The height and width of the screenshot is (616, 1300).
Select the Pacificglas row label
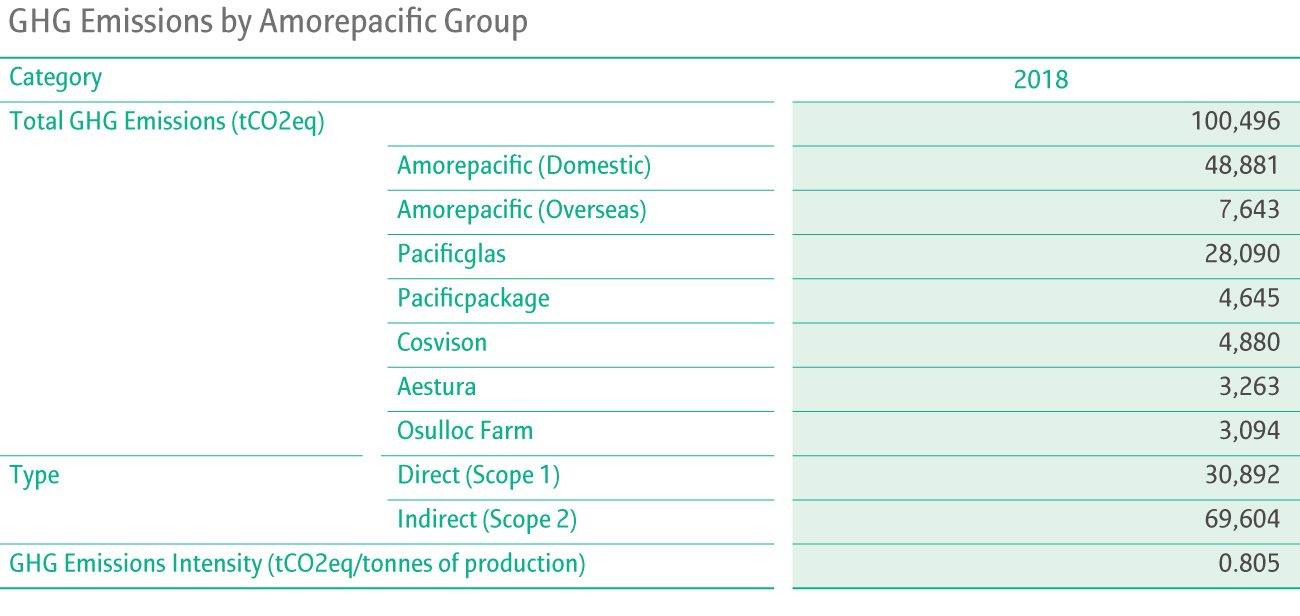click(452, 254)
